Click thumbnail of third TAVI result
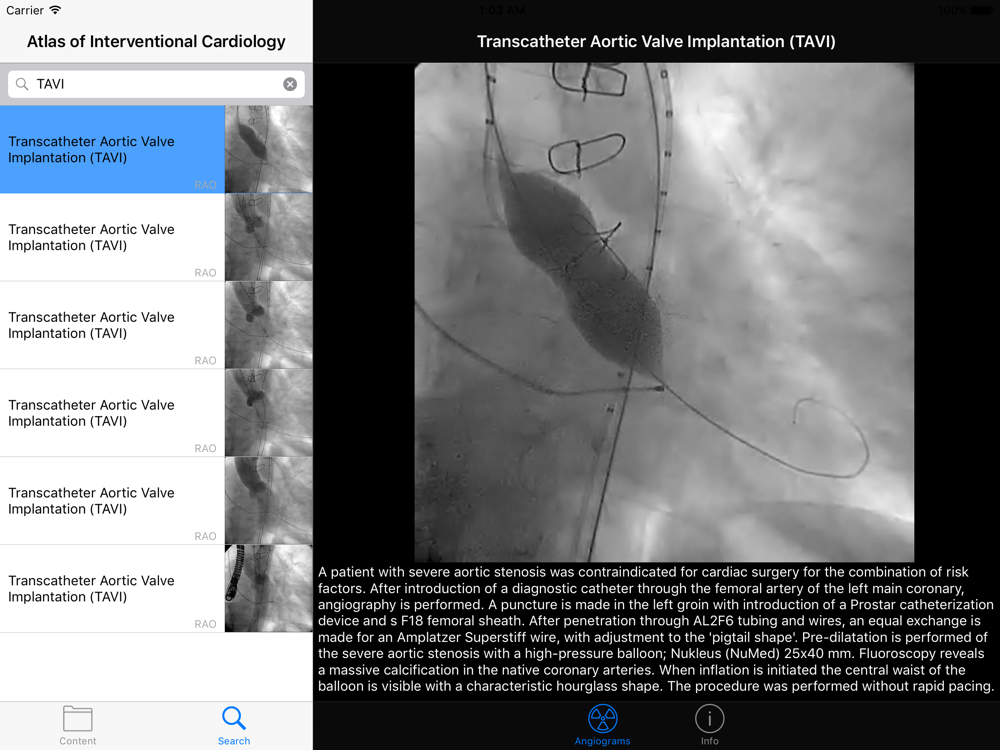 tap(268, 325)
